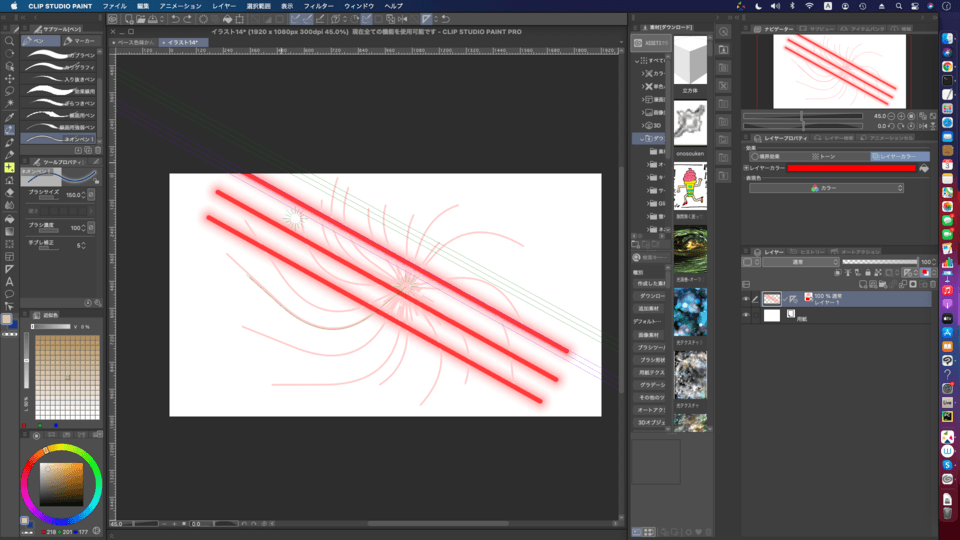Select the Eyedropper tool
The image size is (960, 540).
click(x=9, y=116)
